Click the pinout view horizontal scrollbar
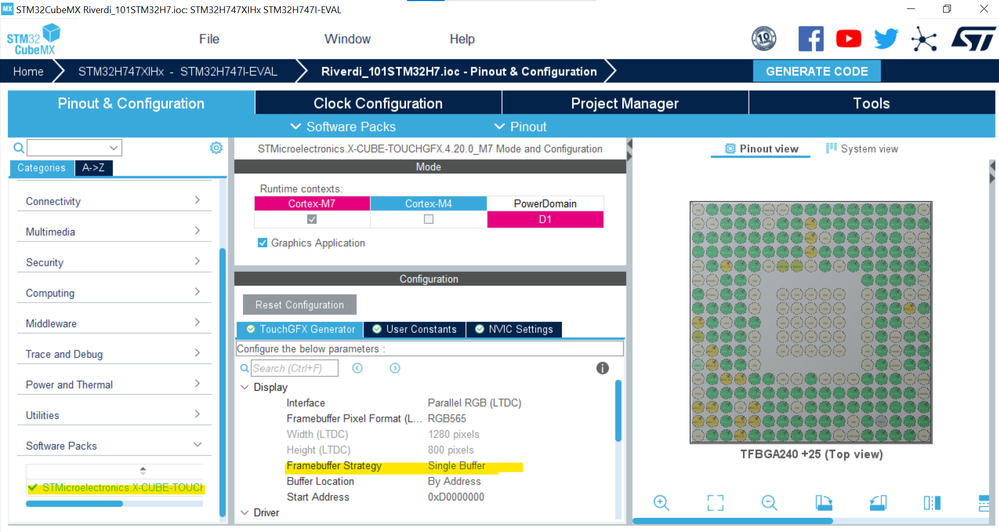The height and width of the screenshot is (532, 999). tap(733, 521)
